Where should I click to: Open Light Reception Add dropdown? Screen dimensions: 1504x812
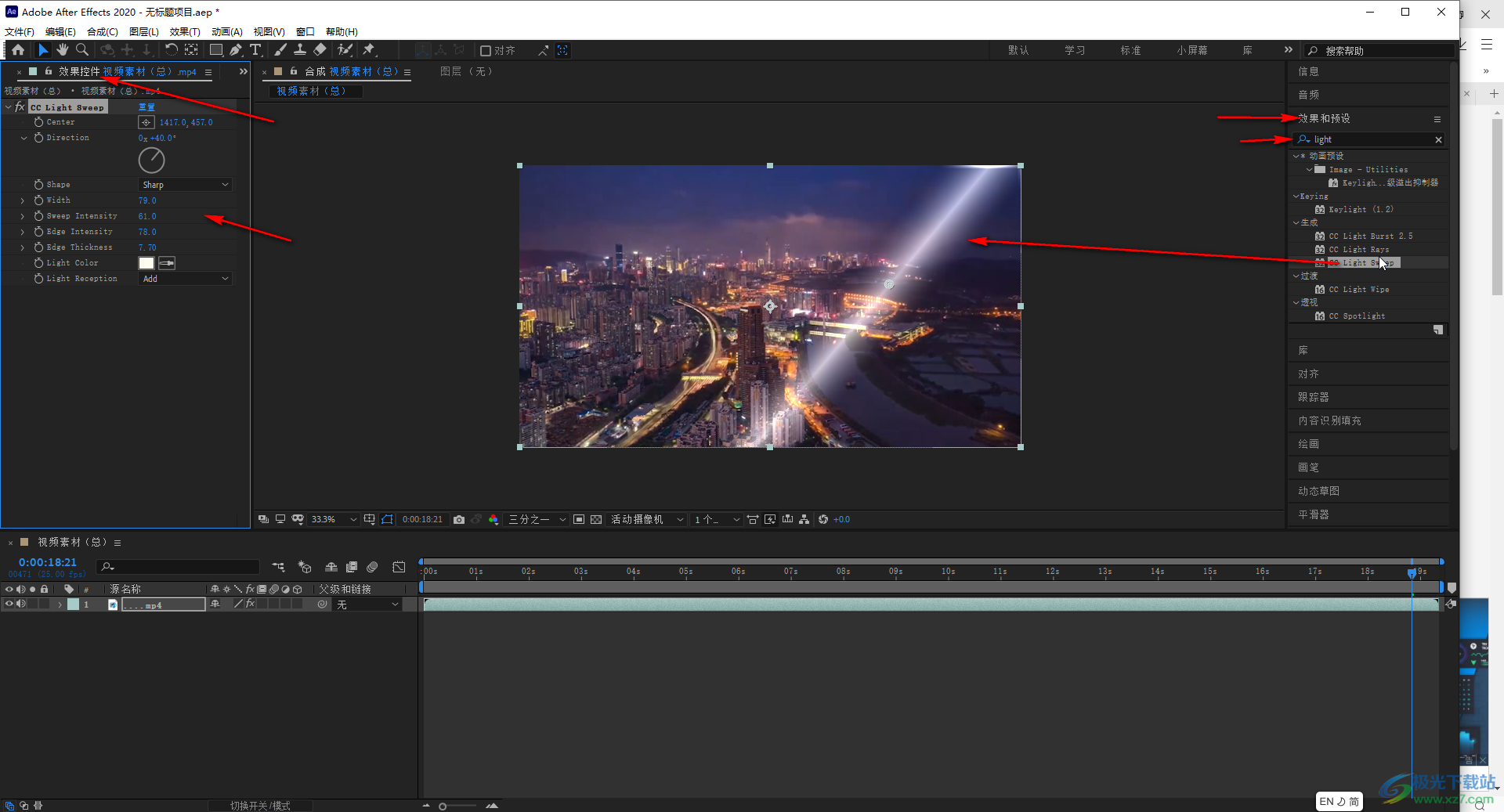[186, 279]
